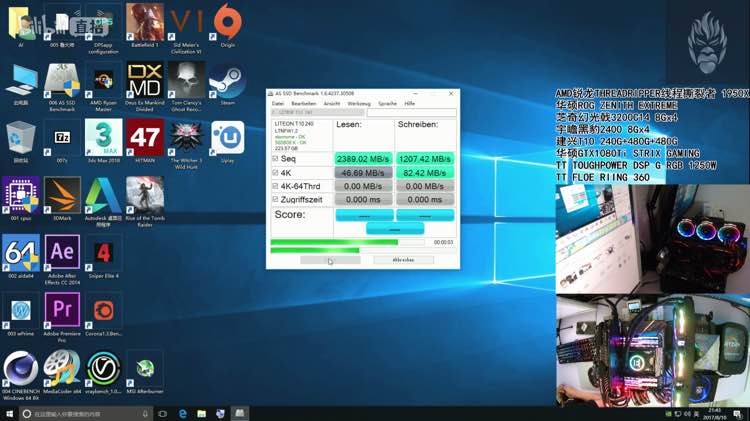Open the notification center tray icon

click(738, 413)
